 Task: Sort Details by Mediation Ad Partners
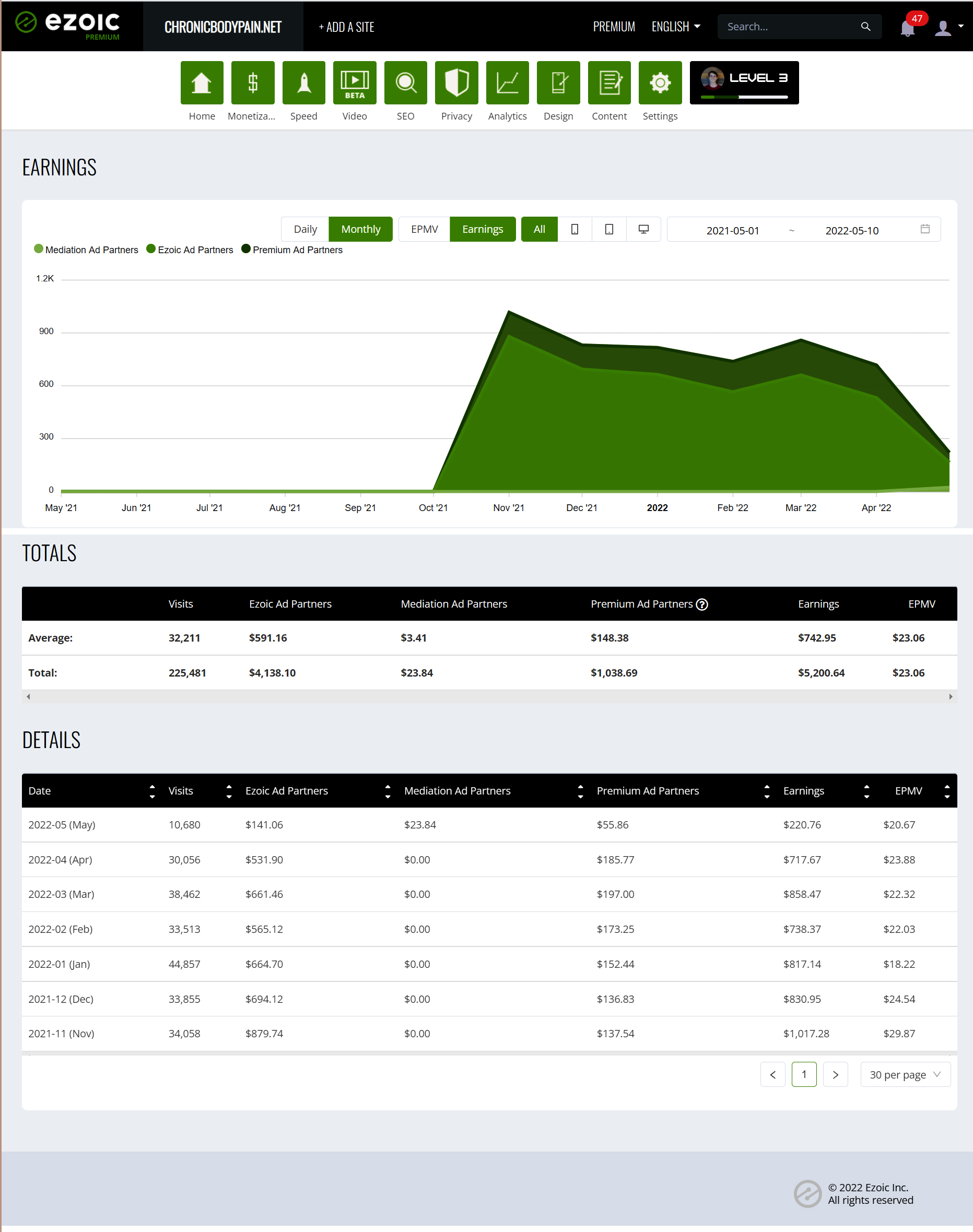click(x=580, y=791)
